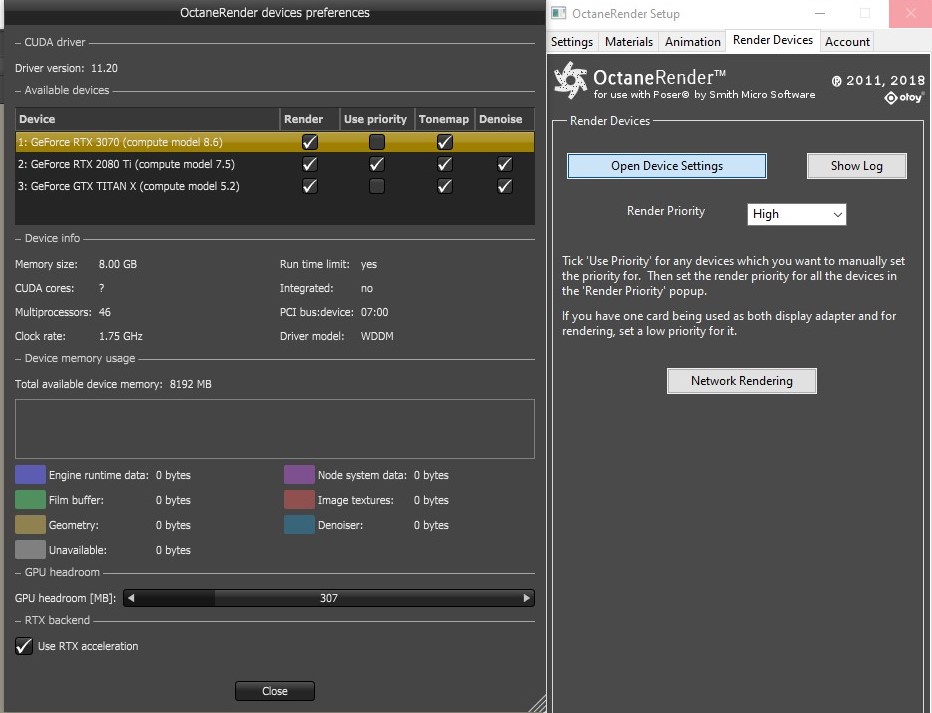Click the Multiprocessors 46 value
The image size is (932, 713).
click(105, 312)
